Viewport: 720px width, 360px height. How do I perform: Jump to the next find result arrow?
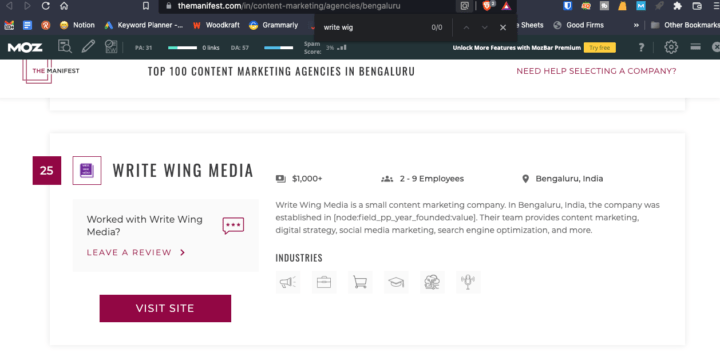pos(484,28)
